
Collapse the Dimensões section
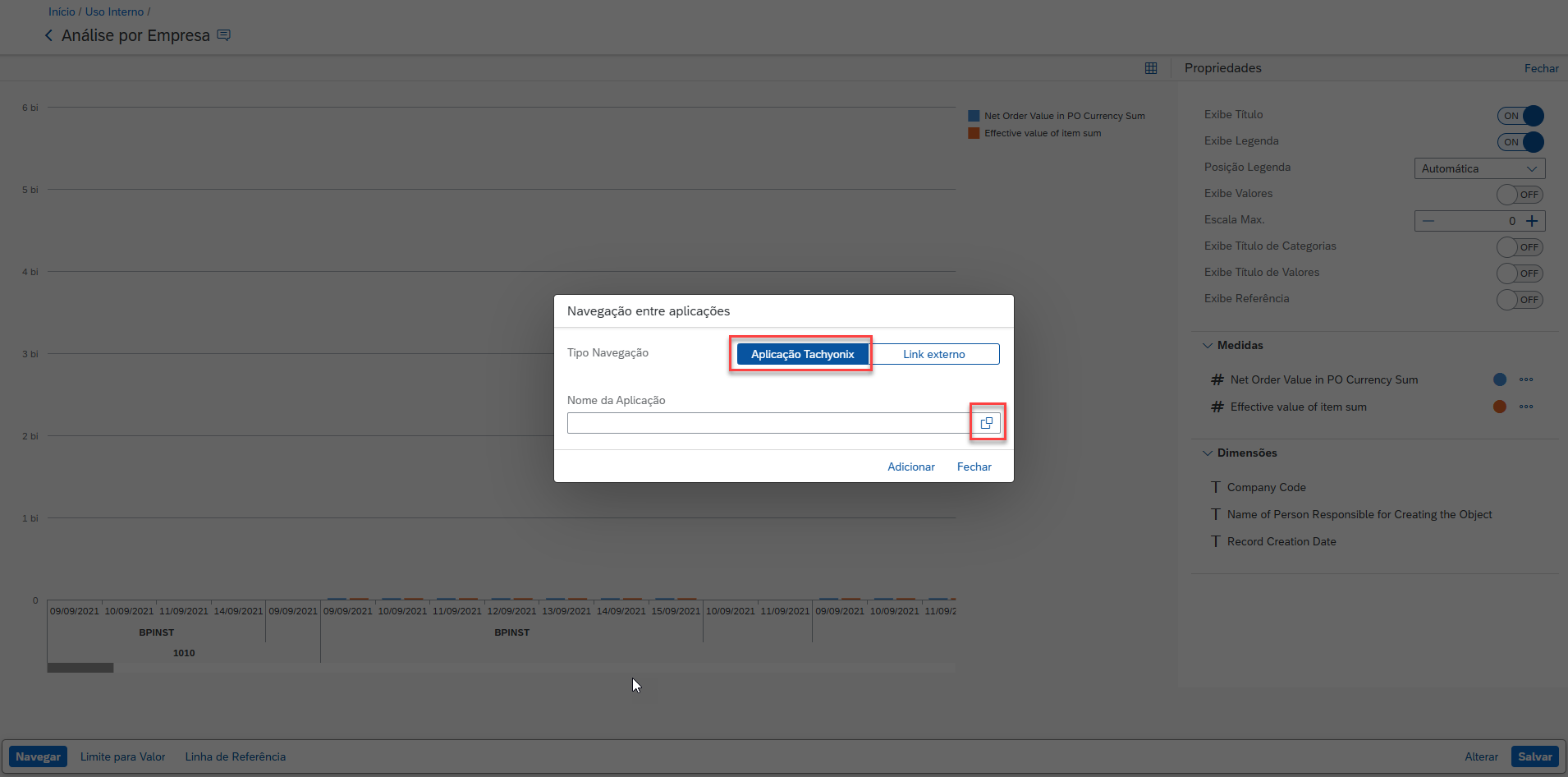(x=1208, y=453)
